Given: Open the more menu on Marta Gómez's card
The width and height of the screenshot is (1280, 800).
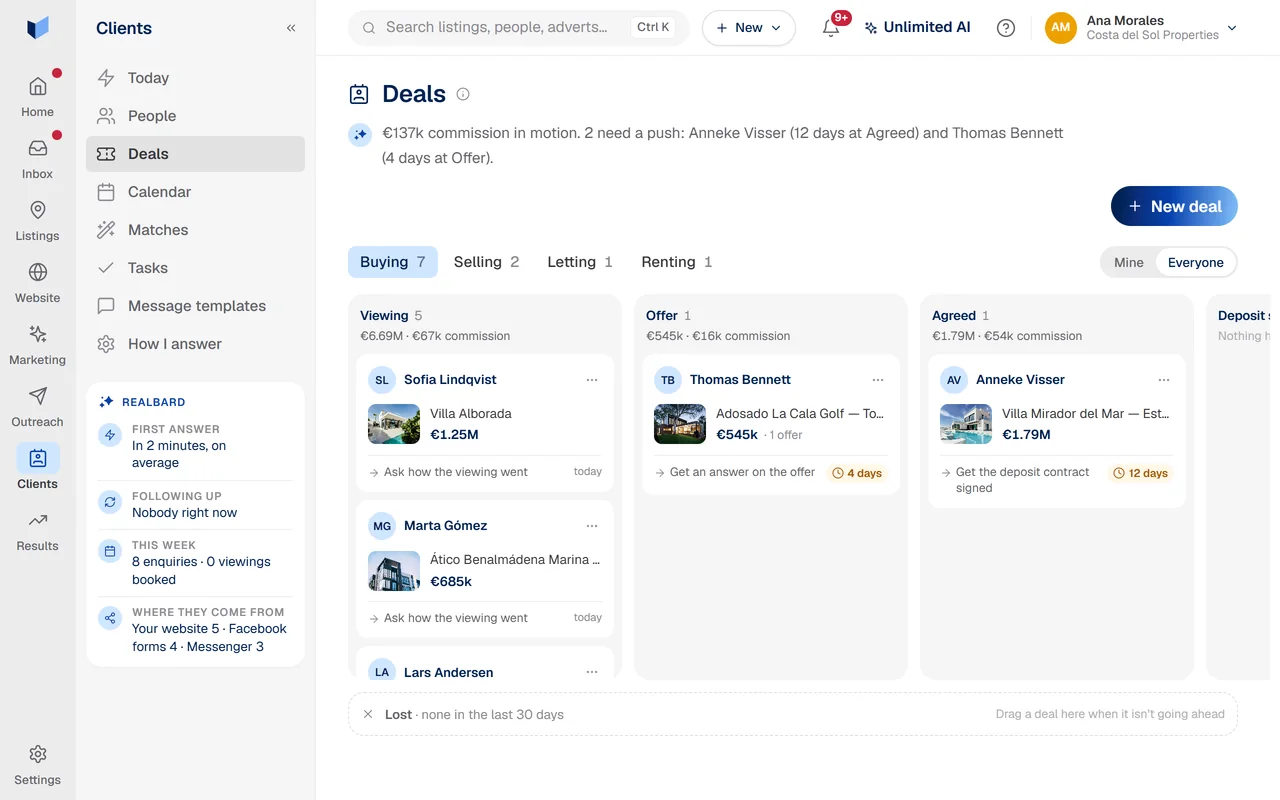Looking at the screenshot, I should point(592,526).
